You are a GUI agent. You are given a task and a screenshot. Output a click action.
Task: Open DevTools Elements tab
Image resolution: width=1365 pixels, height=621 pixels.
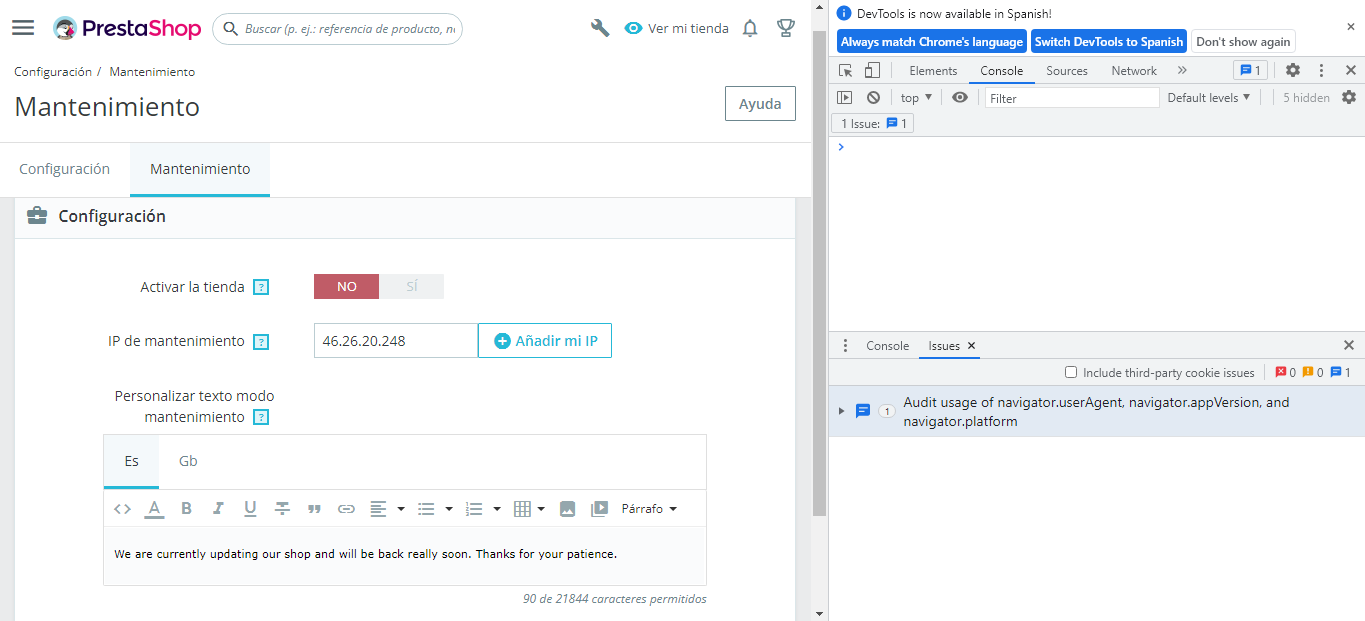(933, 70)
